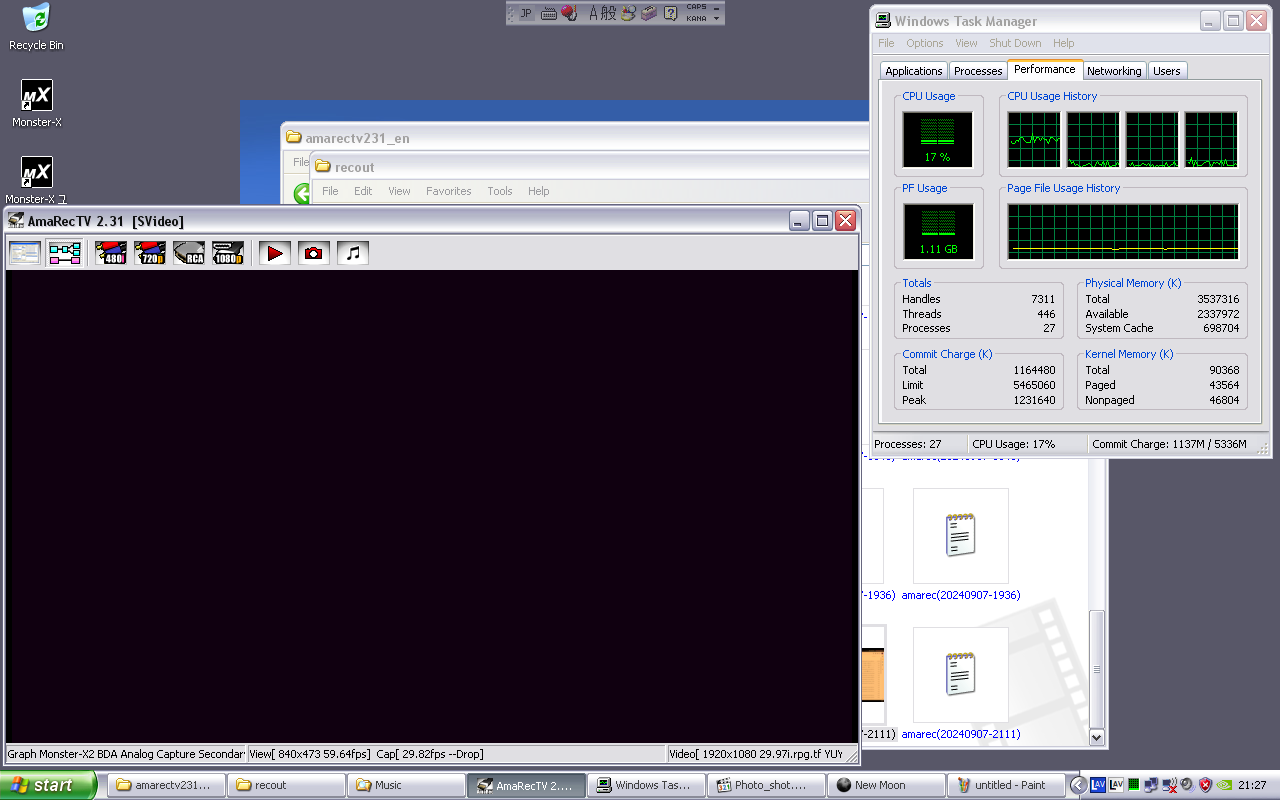This screenshot has height=800, width=1280.
Task: Open the IME bar options dropdown arrow
Action: (x=717, y=19)
